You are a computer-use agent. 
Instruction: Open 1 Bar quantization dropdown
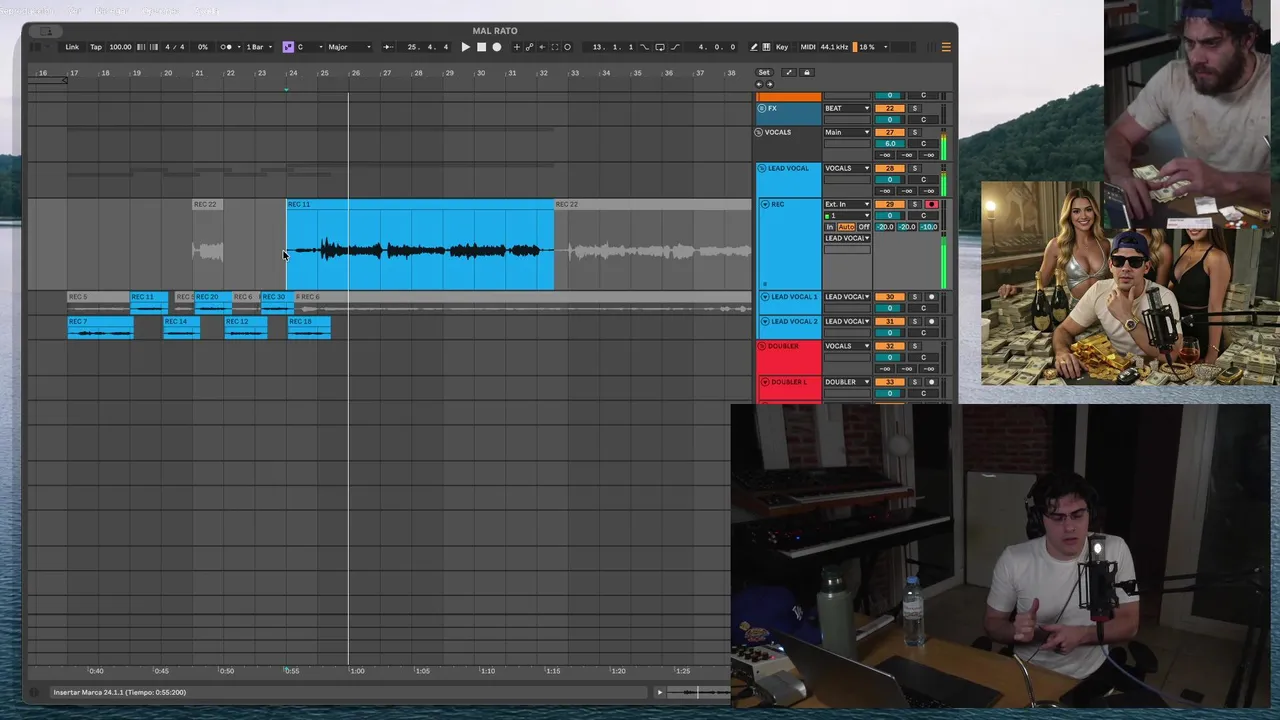260,47
